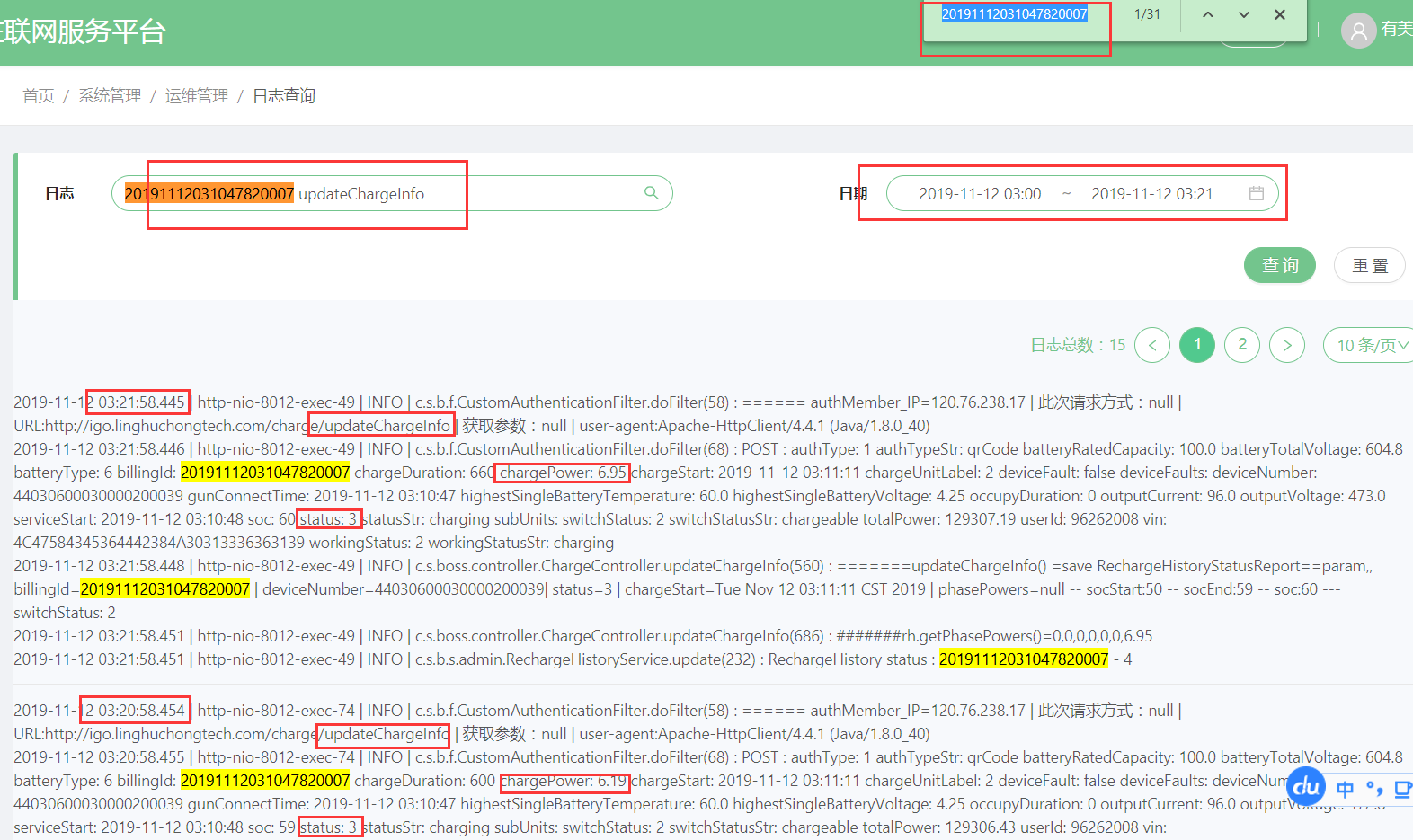
Task: Jump to next find match arrow
Action: pyautogui.click(x=1244, y=14)
